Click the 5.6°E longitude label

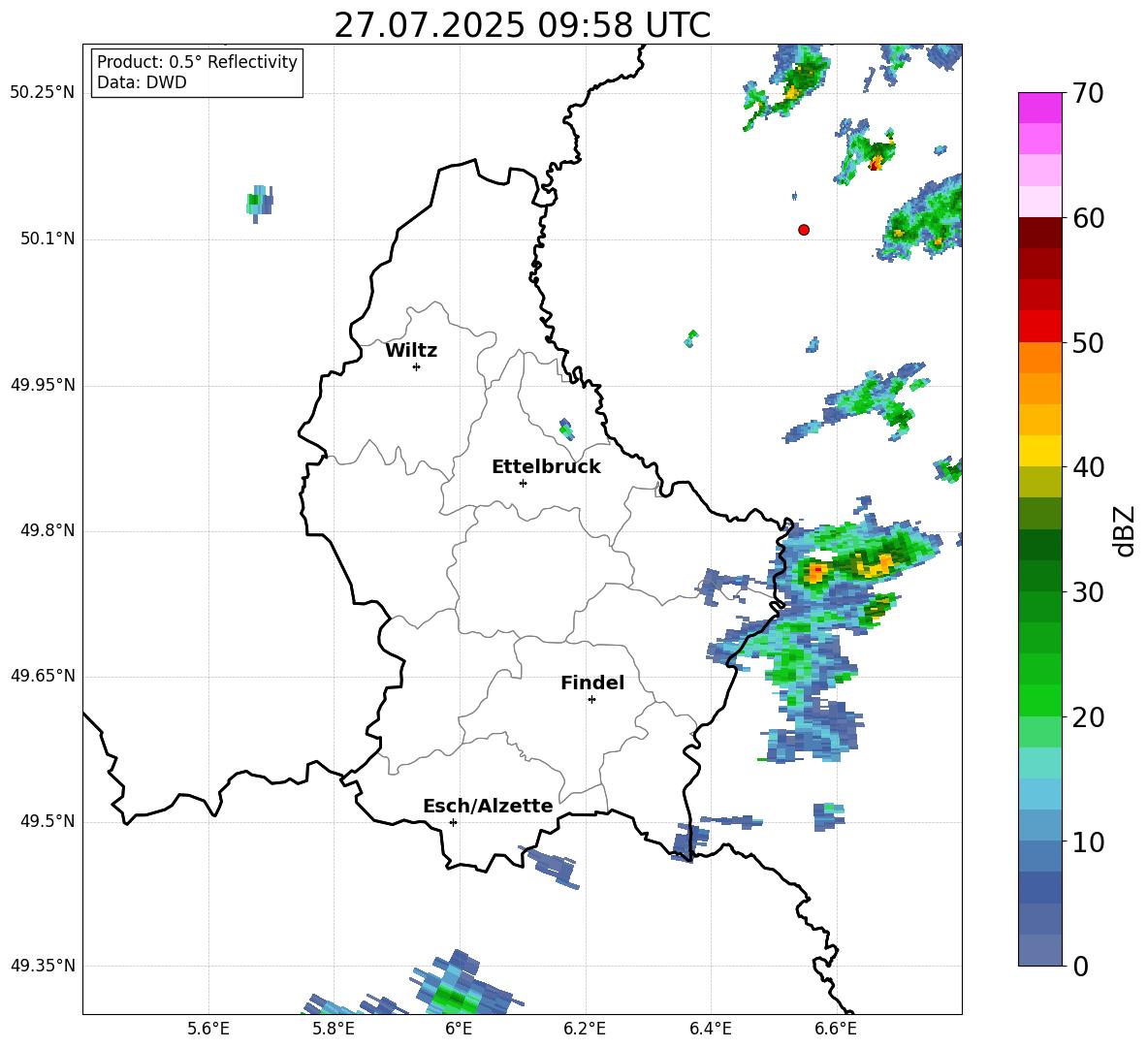point(208,1029)
